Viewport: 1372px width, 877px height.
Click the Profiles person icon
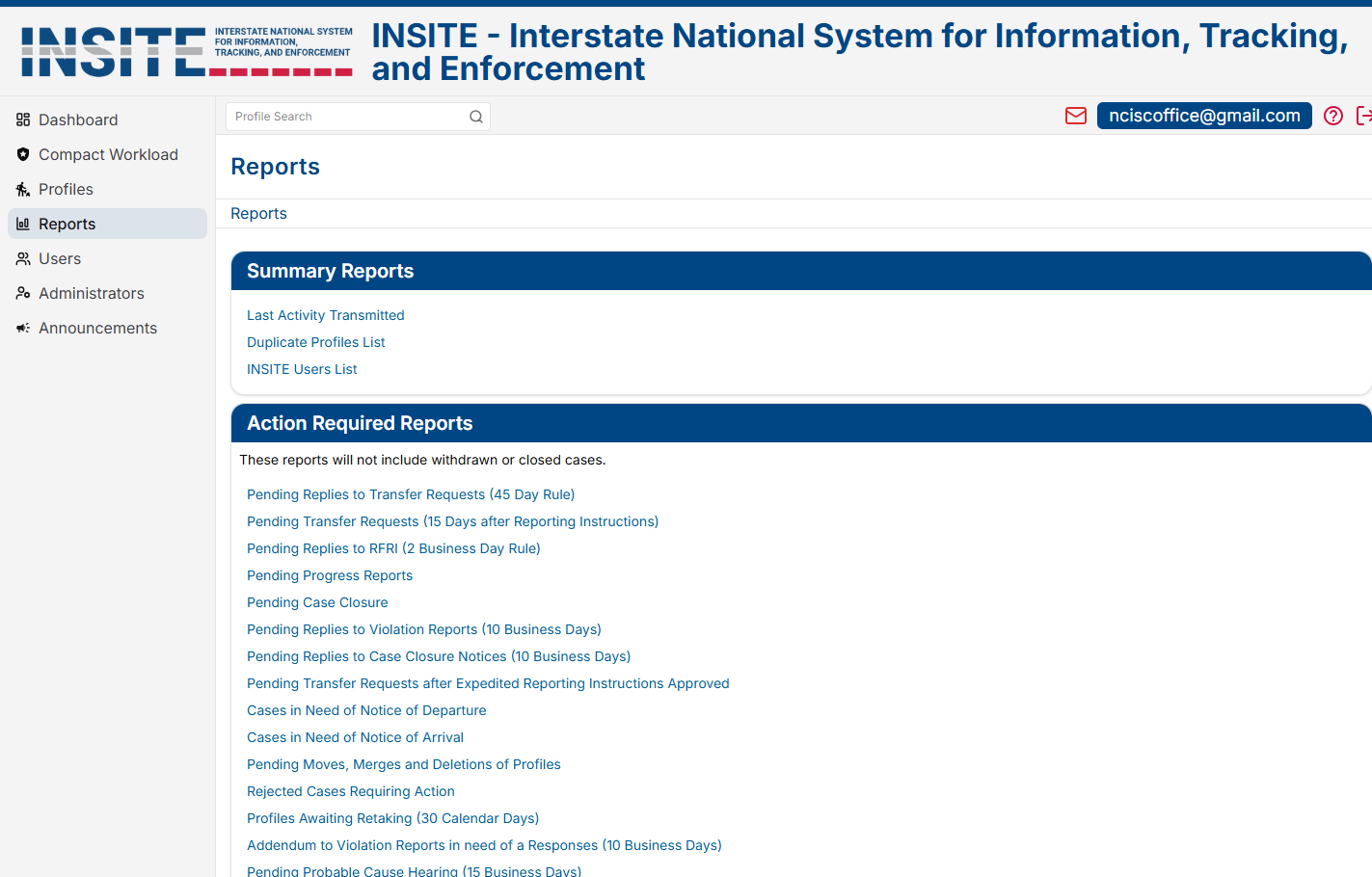[23, 189]
